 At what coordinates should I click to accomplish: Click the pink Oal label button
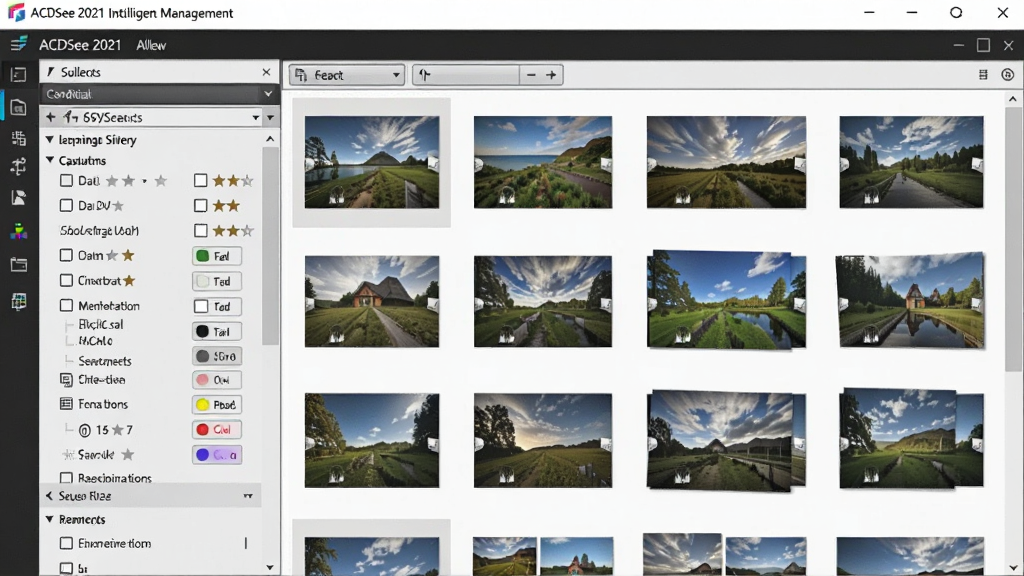point(217,380)
